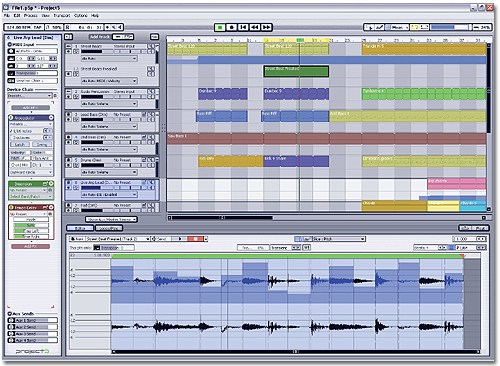Click the red record button in editor toolbar
Viewport: 500px width, 366px height.
(196, 239)
